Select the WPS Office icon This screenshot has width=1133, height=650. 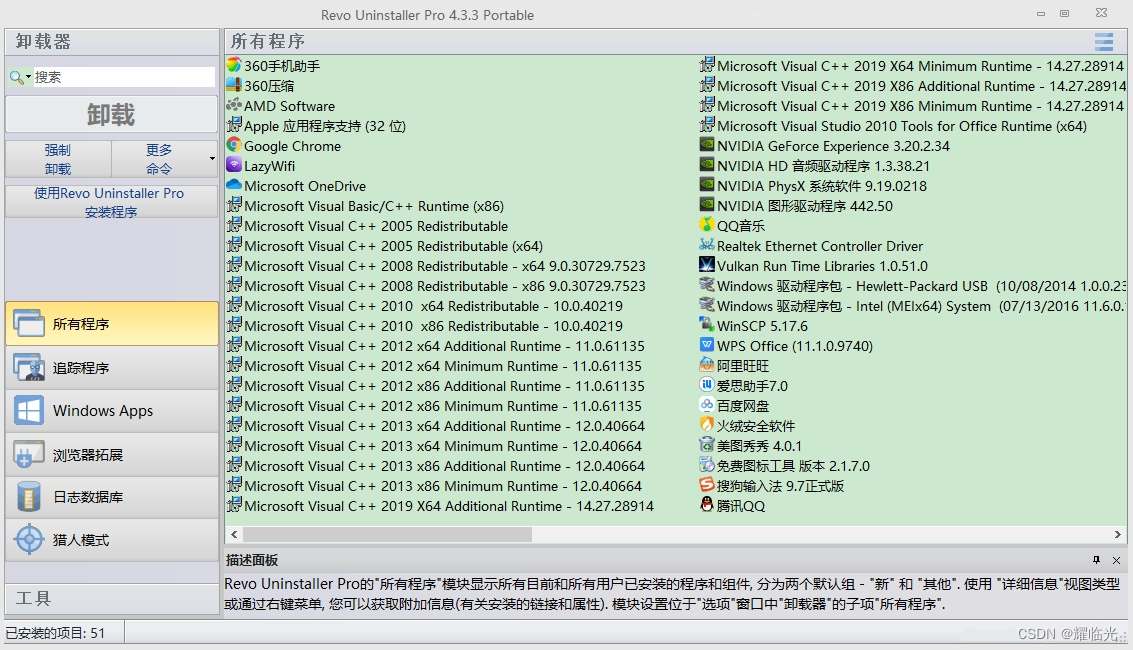click(707, 345)
